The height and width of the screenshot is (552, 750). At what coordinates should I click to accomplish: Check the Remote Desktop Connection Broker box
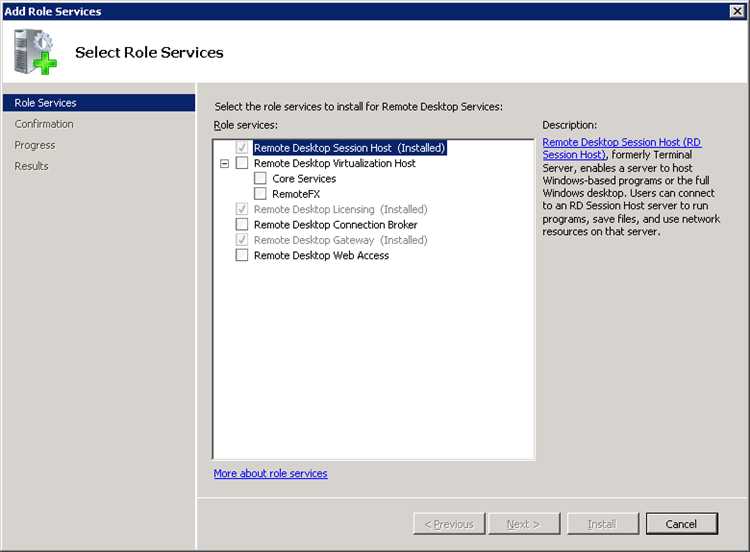point(242,224)
